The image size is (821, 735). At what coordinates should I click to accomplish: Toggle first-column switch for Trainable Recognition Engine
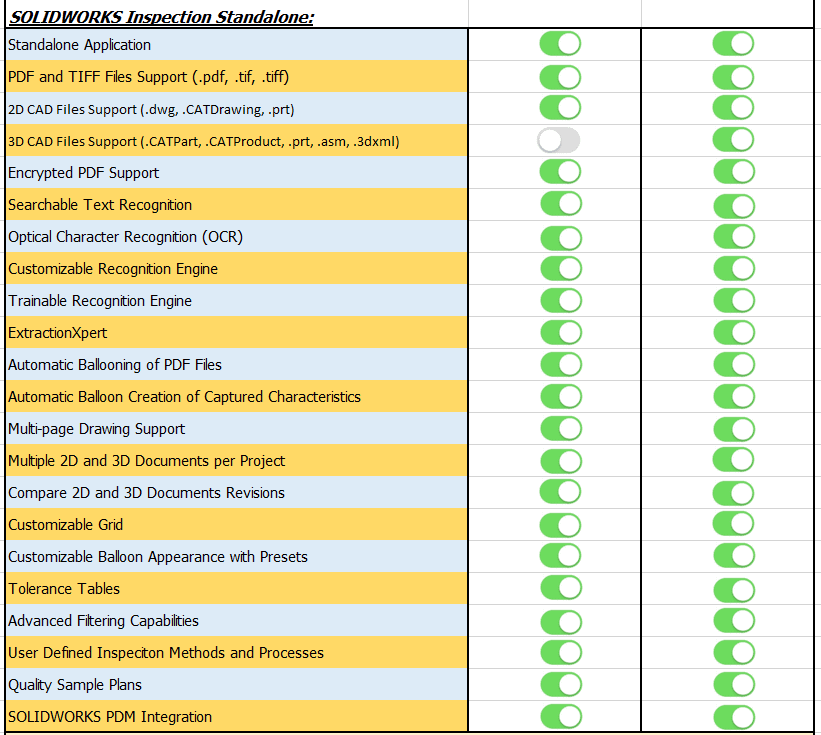pyautogui.click(x=561, y=300)
